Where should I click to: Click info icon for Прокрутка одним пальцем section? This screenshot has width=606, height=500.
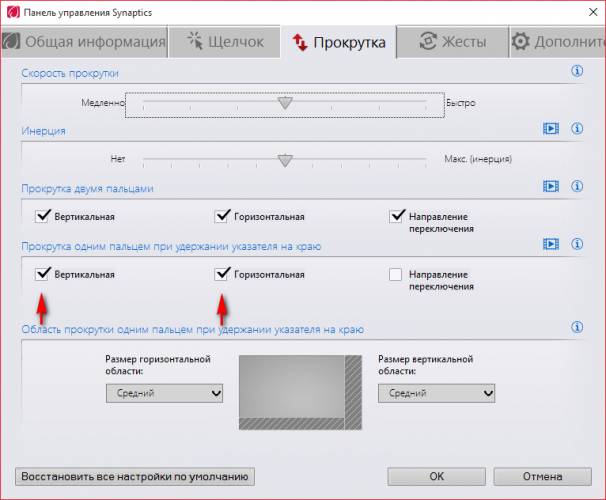click(577, 244)
